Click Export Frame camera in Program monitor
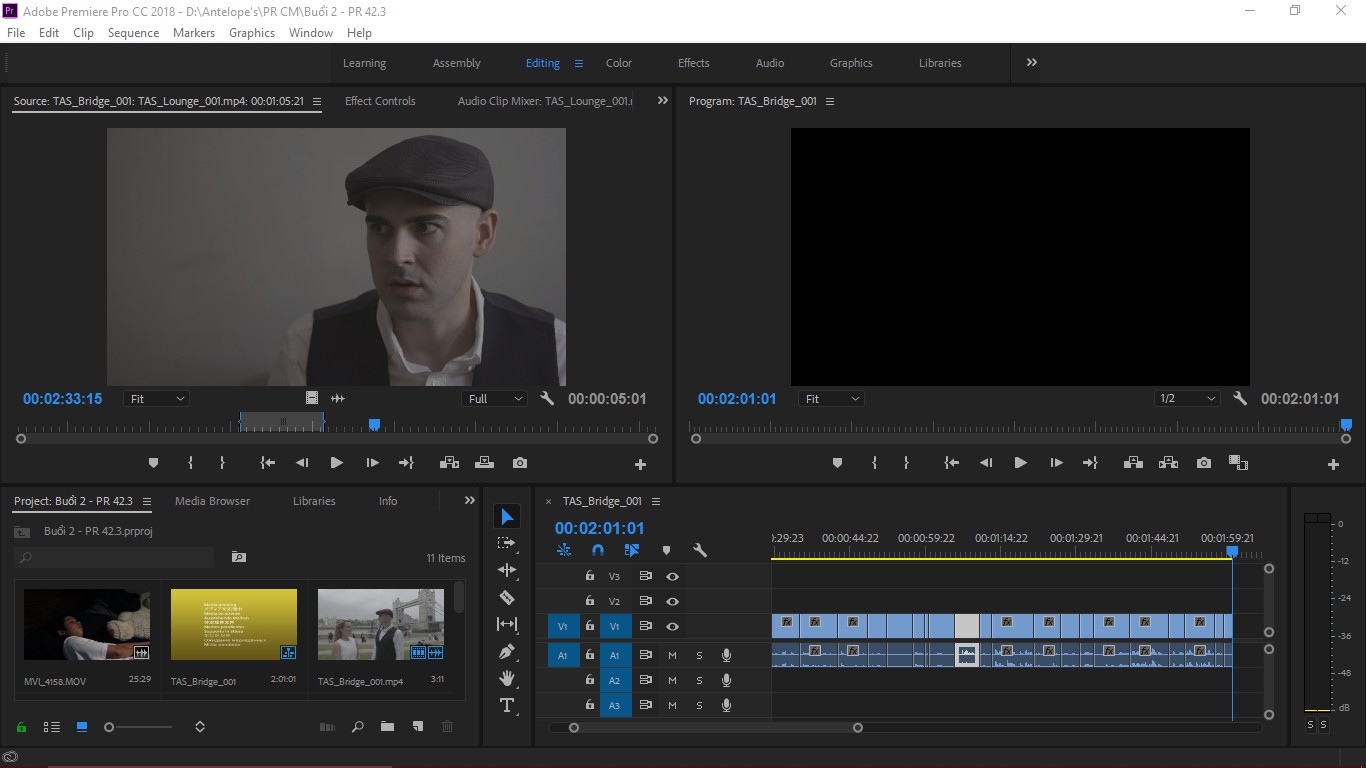1366x768 pixels. 1204,463
